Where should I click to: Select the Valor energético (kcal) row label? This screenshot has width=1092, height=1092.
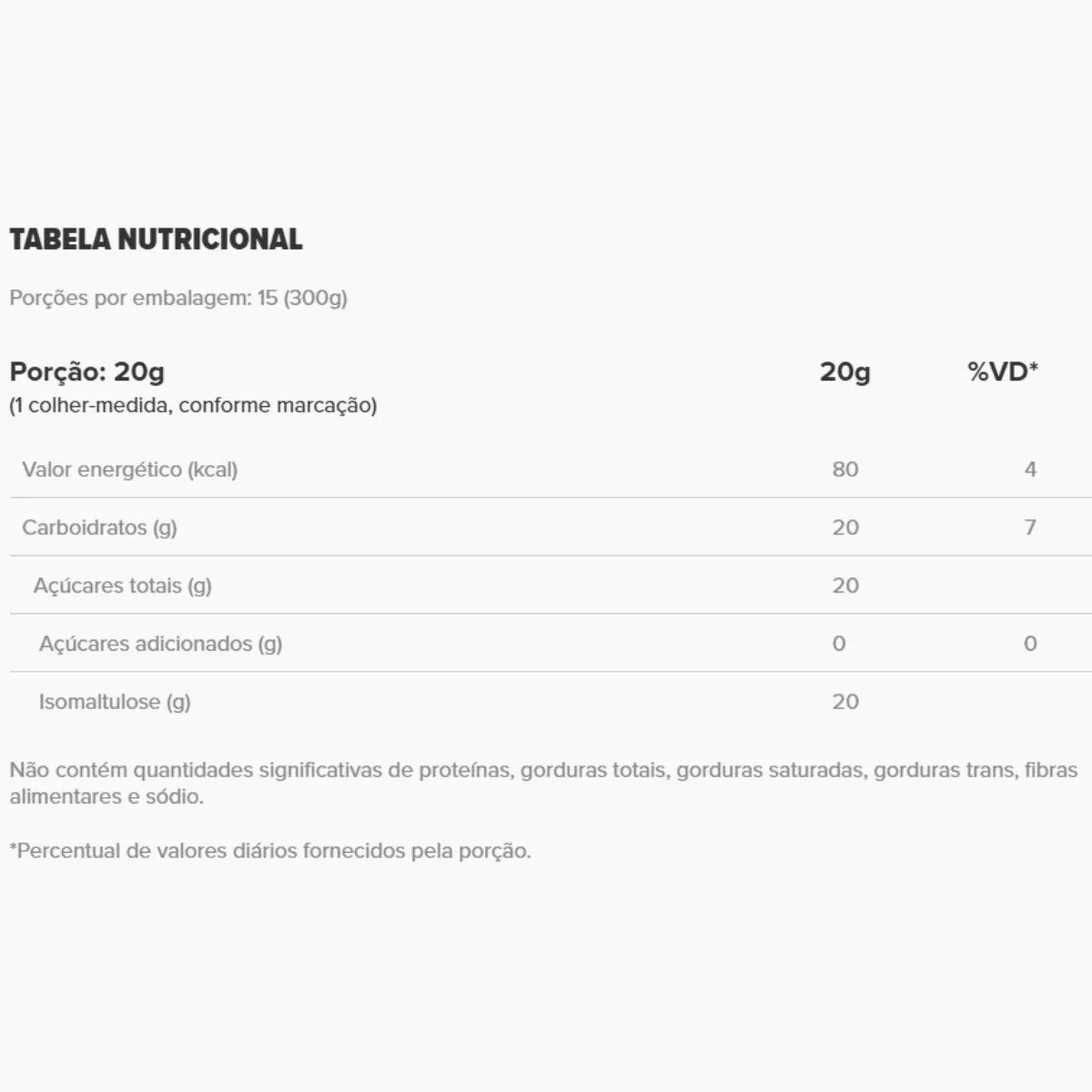click(x=129, y=470)
